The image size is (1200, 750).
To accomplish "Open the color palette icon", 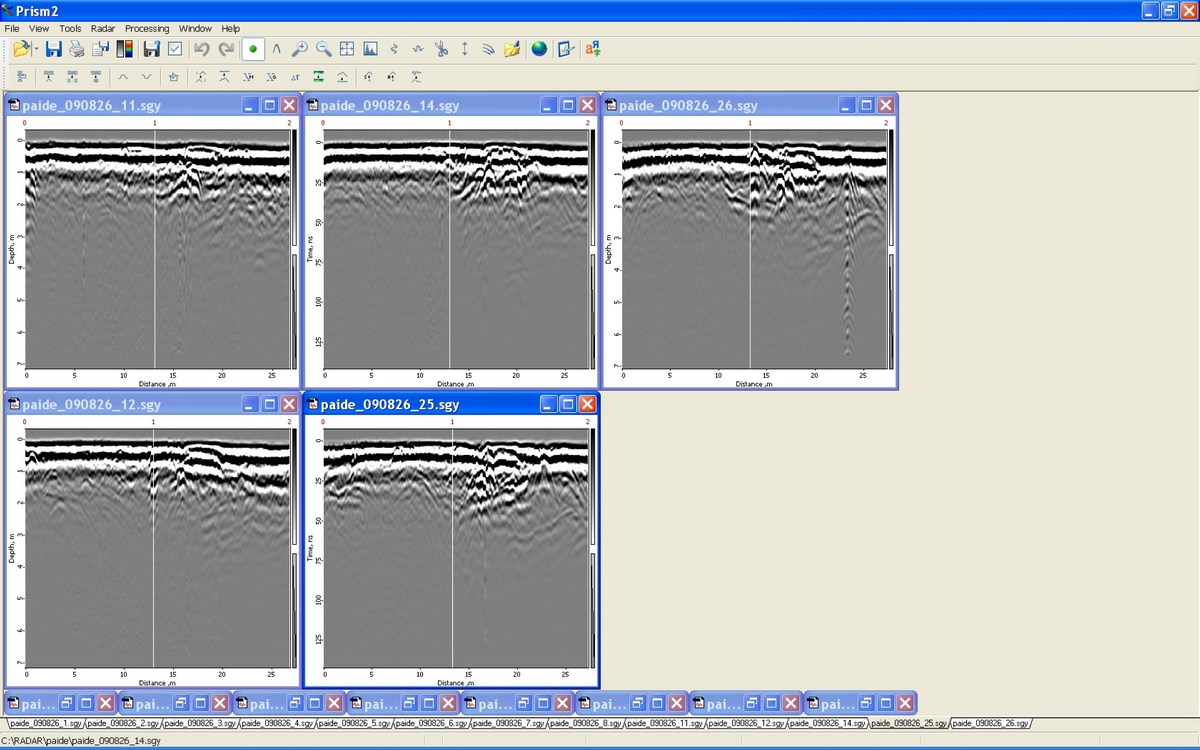I will point(125,49).
